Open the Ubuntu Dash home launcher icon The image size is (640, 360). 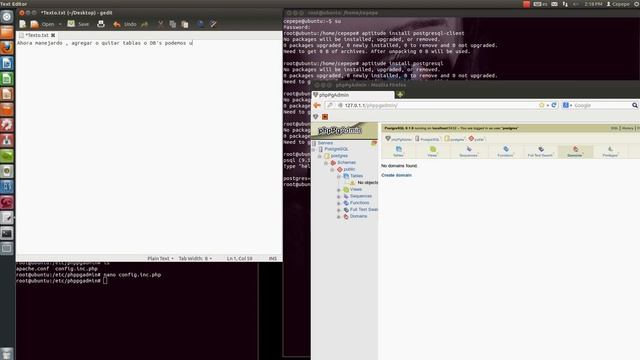coord(7,17)
